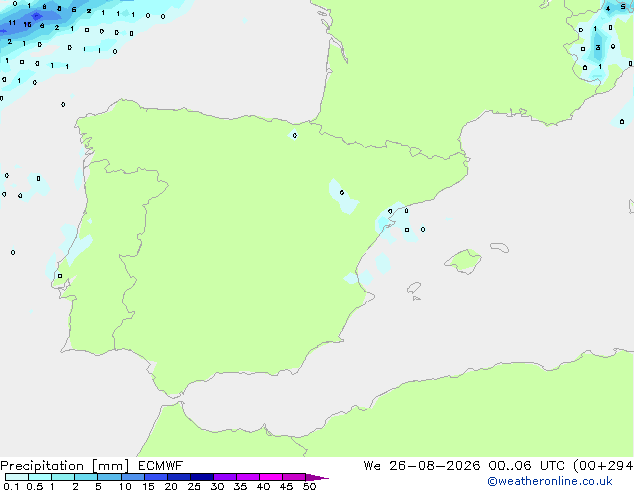
Task: Click the '3' value in the northeast rain cell
Action: click(598, 48)
